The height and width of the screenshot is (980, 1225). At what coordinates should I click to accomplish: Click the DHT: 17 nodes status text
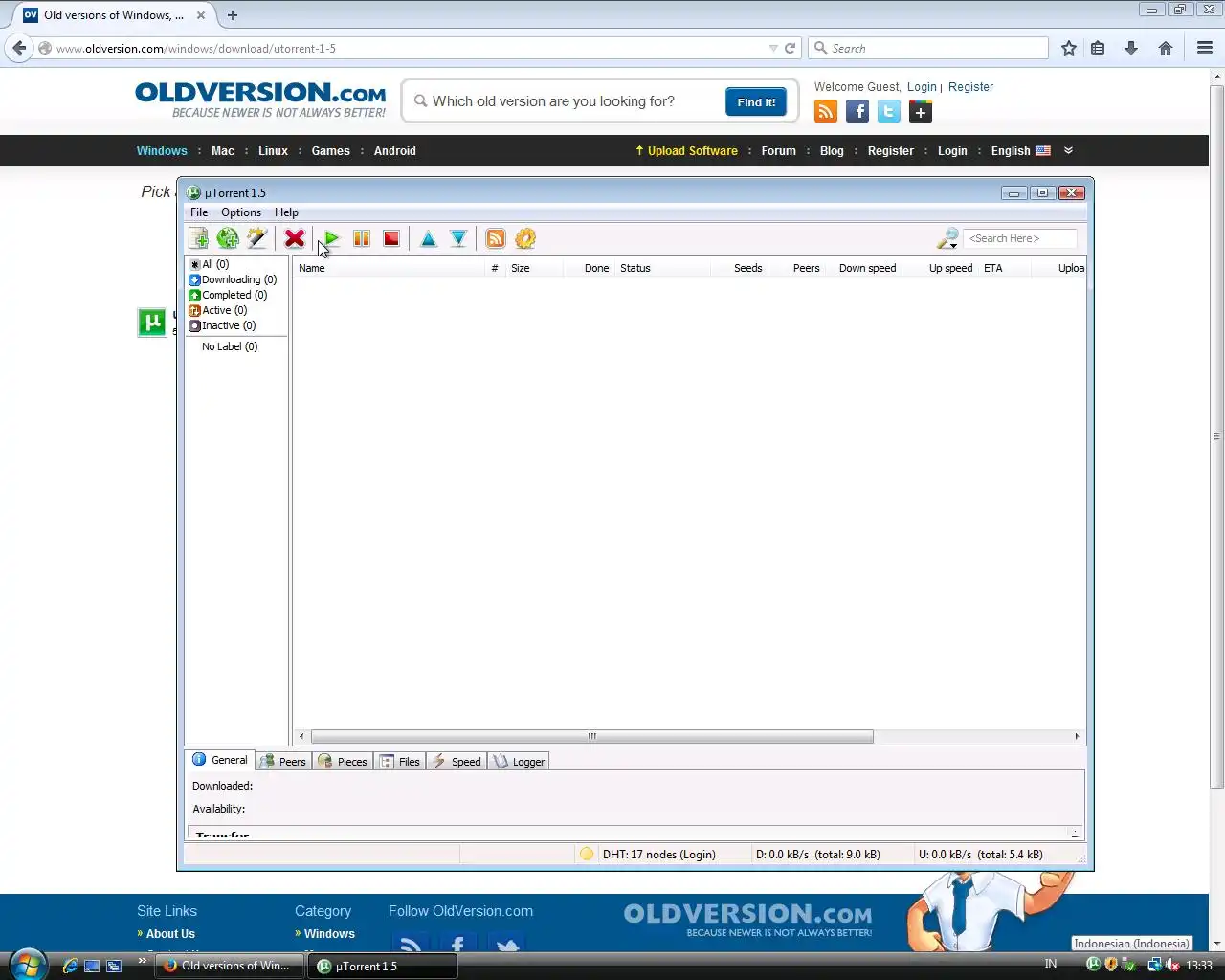tap(658, 855)
